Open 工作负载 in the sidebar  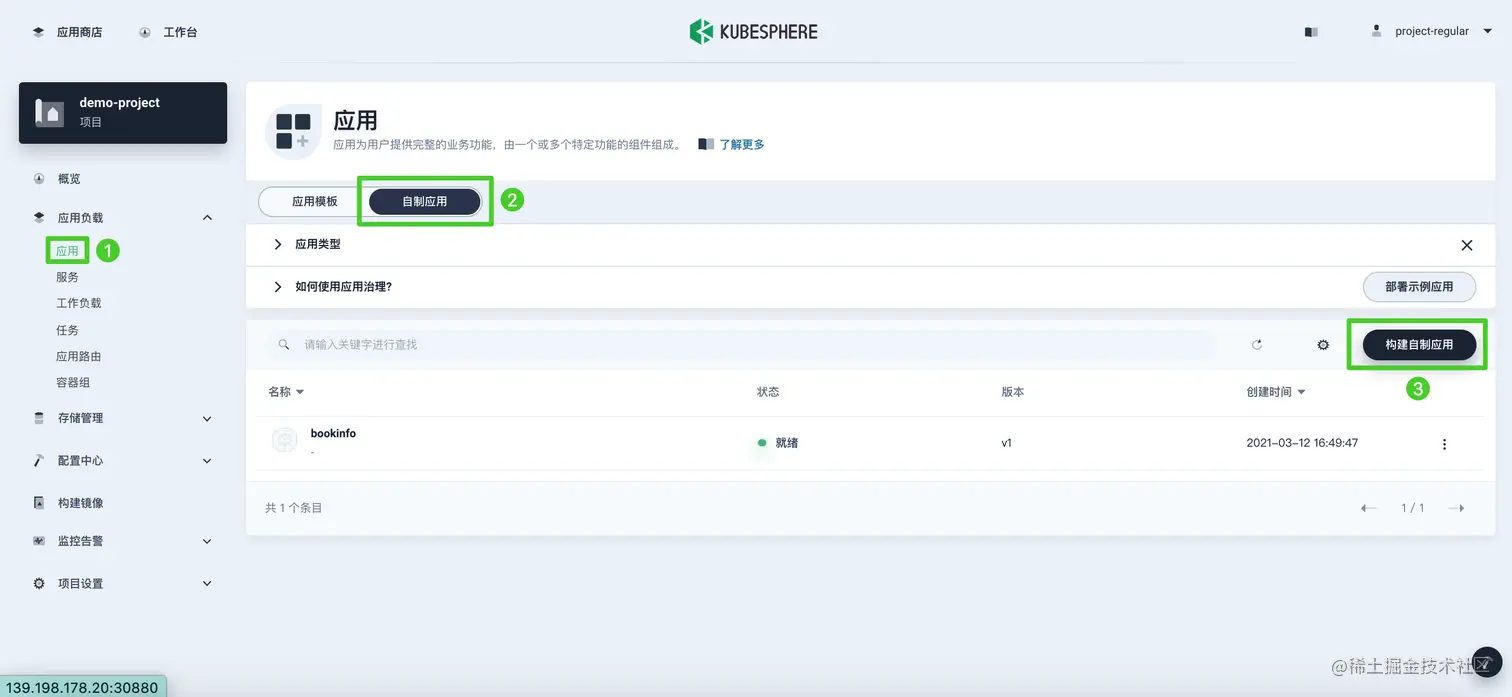[x=78, y=303]
